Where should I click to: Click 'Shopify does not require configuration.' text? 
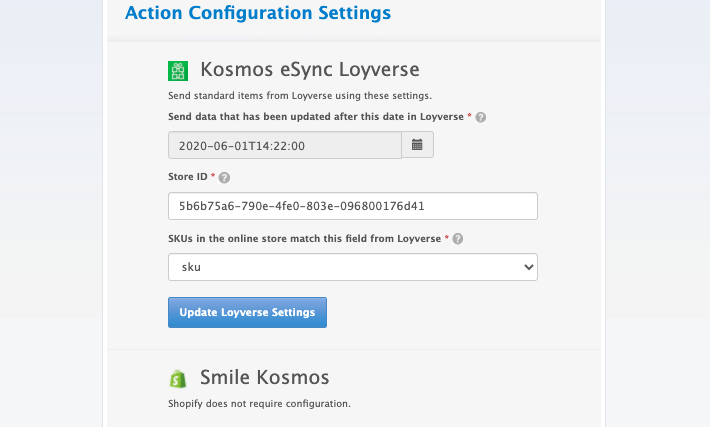(x=259, y=404)
